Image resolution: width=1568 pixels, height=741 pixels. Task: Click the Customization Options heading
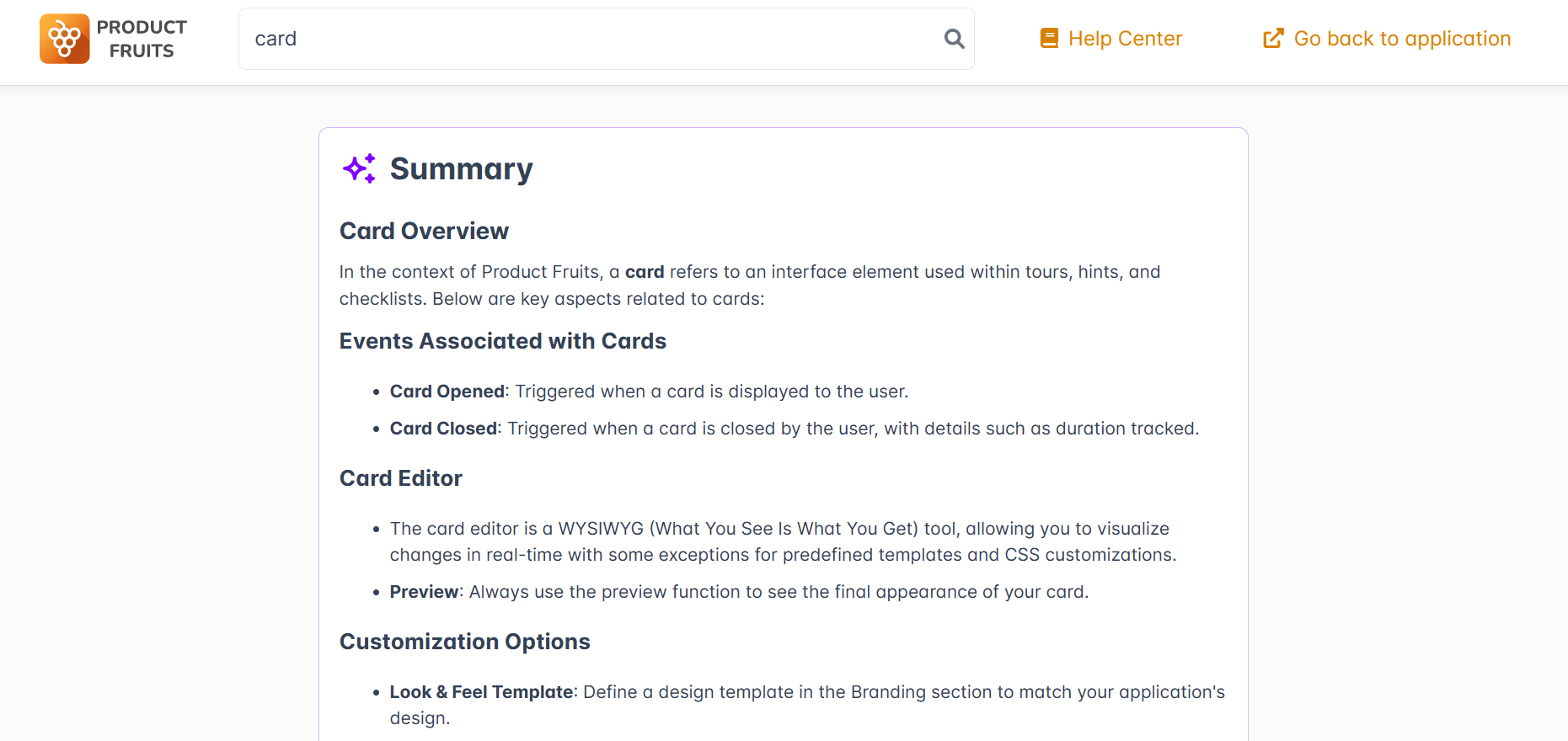(464, 642)
